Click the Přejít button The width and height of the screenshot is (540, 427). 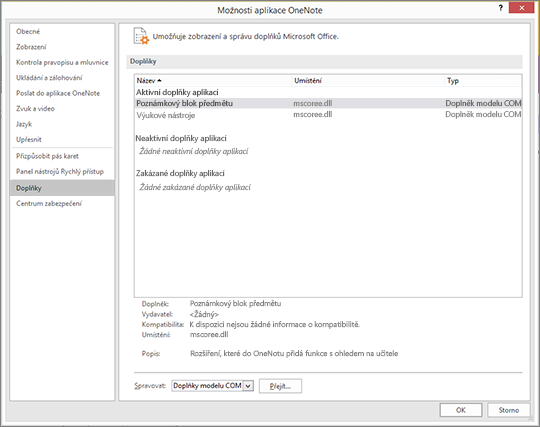(x=280, y=386)
